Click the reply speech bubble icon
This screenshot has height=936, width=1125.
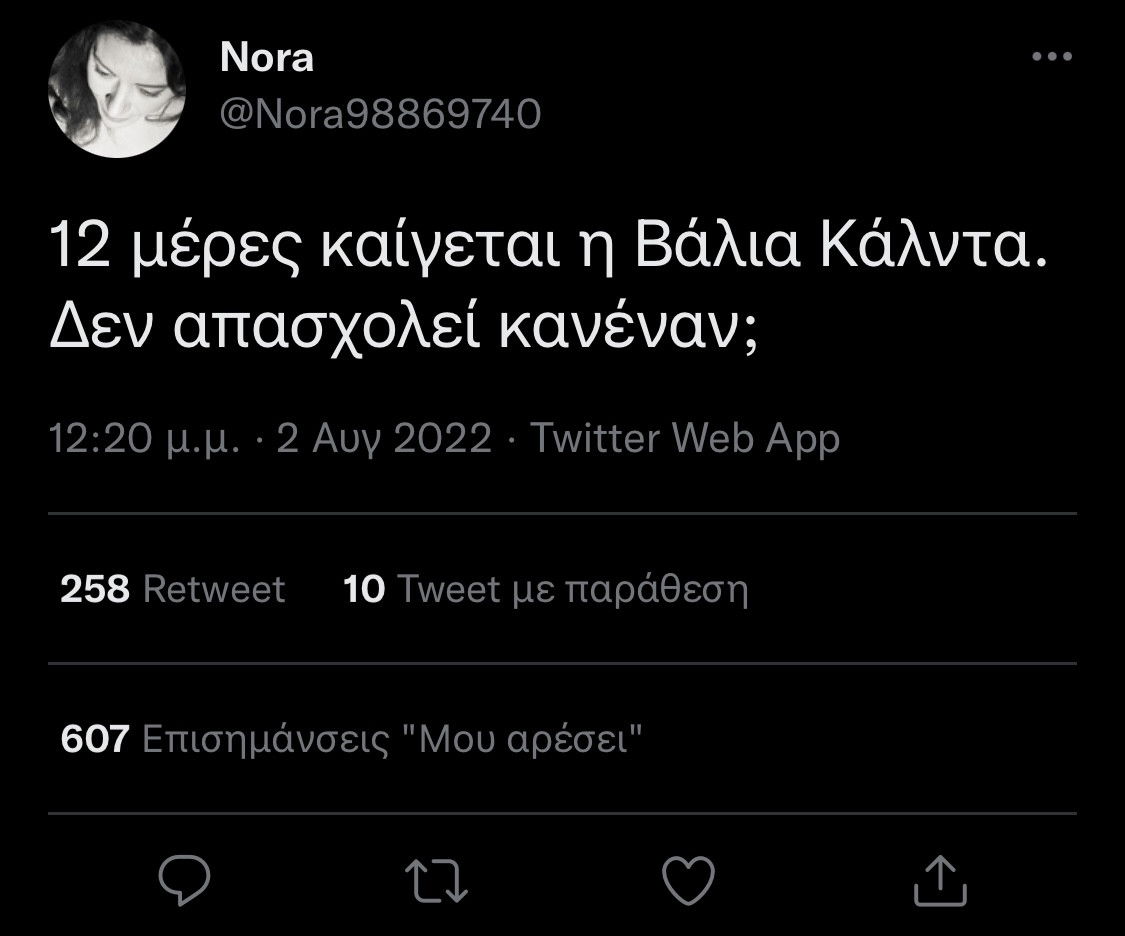coord(185,881)
